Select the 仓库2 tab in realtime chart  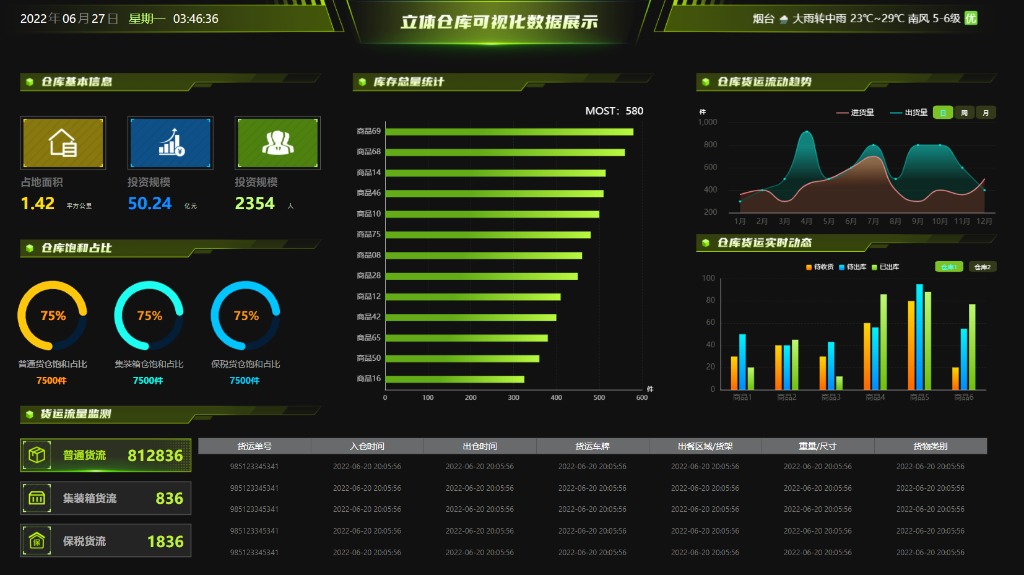pos(983,267)
